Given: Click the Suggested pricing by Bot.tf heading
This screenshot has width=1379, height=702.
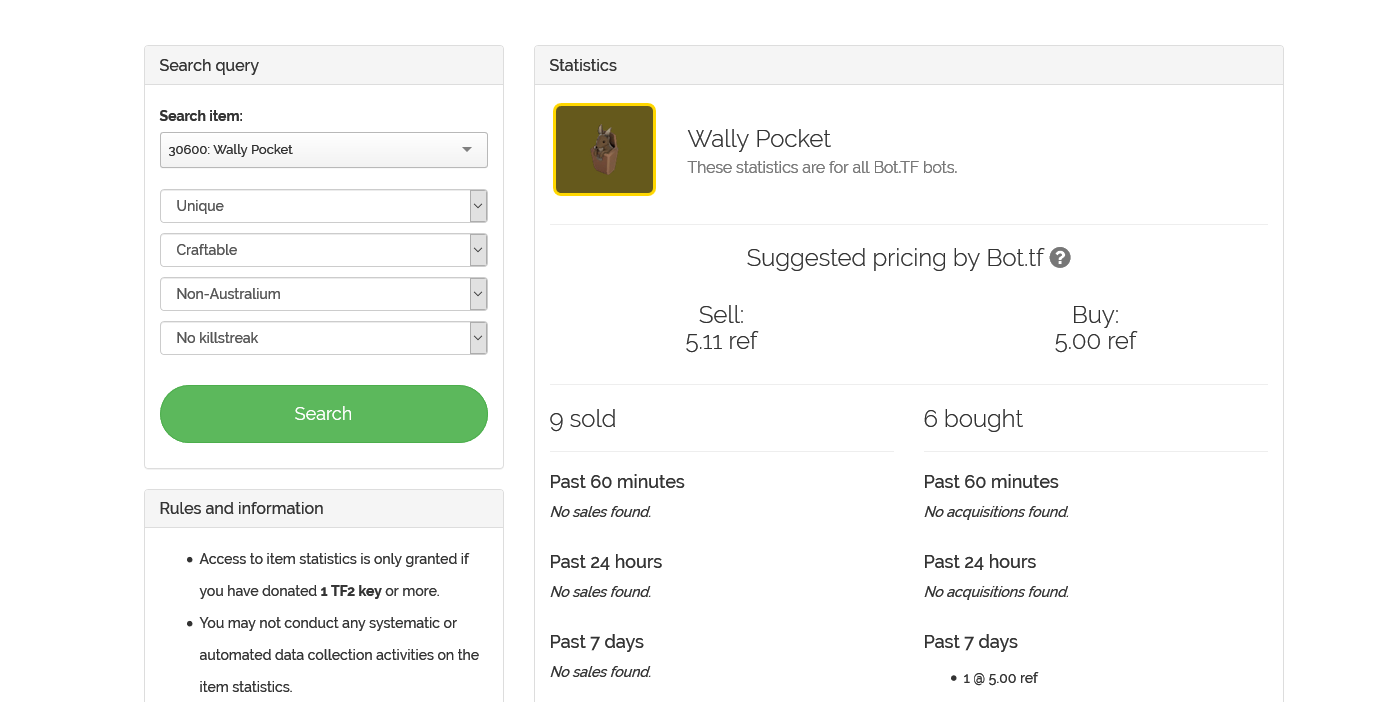Looking at the screenshot, I should point(894,258).
